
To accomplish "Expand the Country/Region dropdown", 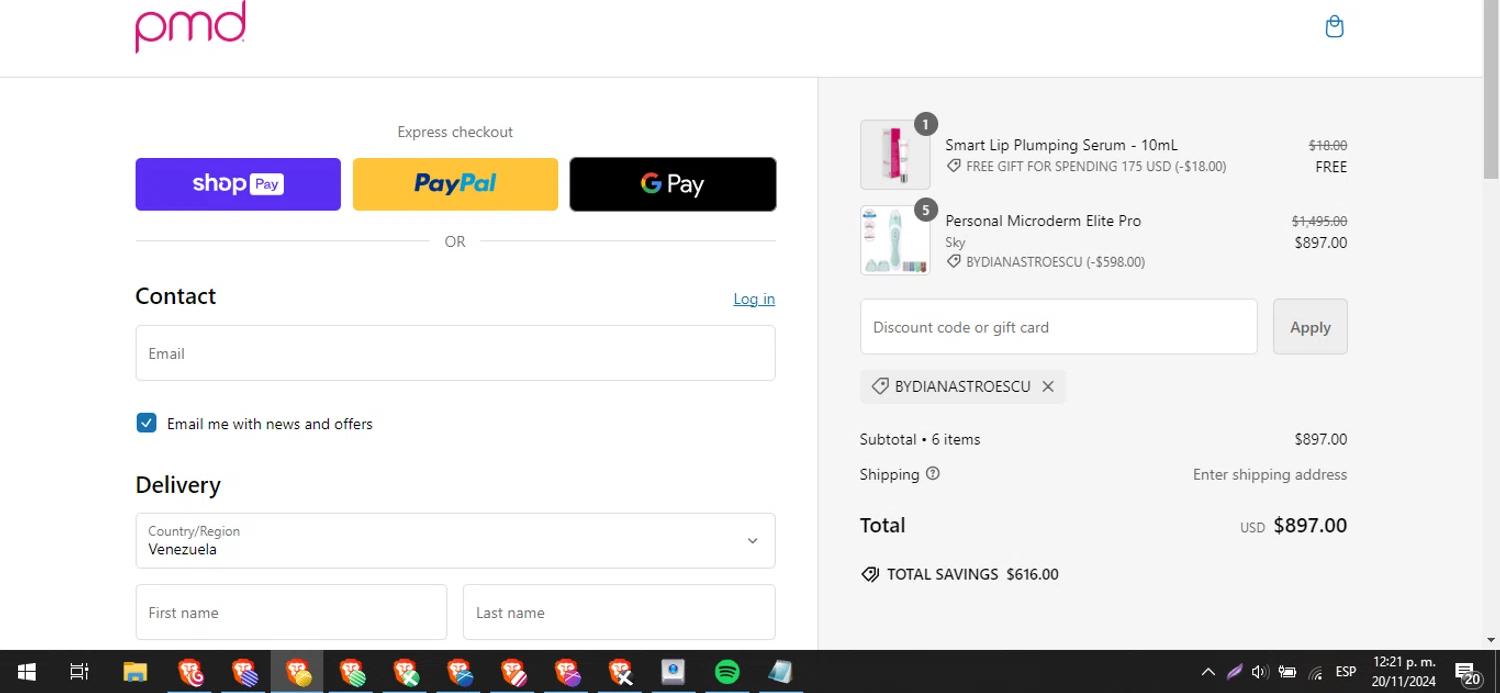I will point(455,541).
